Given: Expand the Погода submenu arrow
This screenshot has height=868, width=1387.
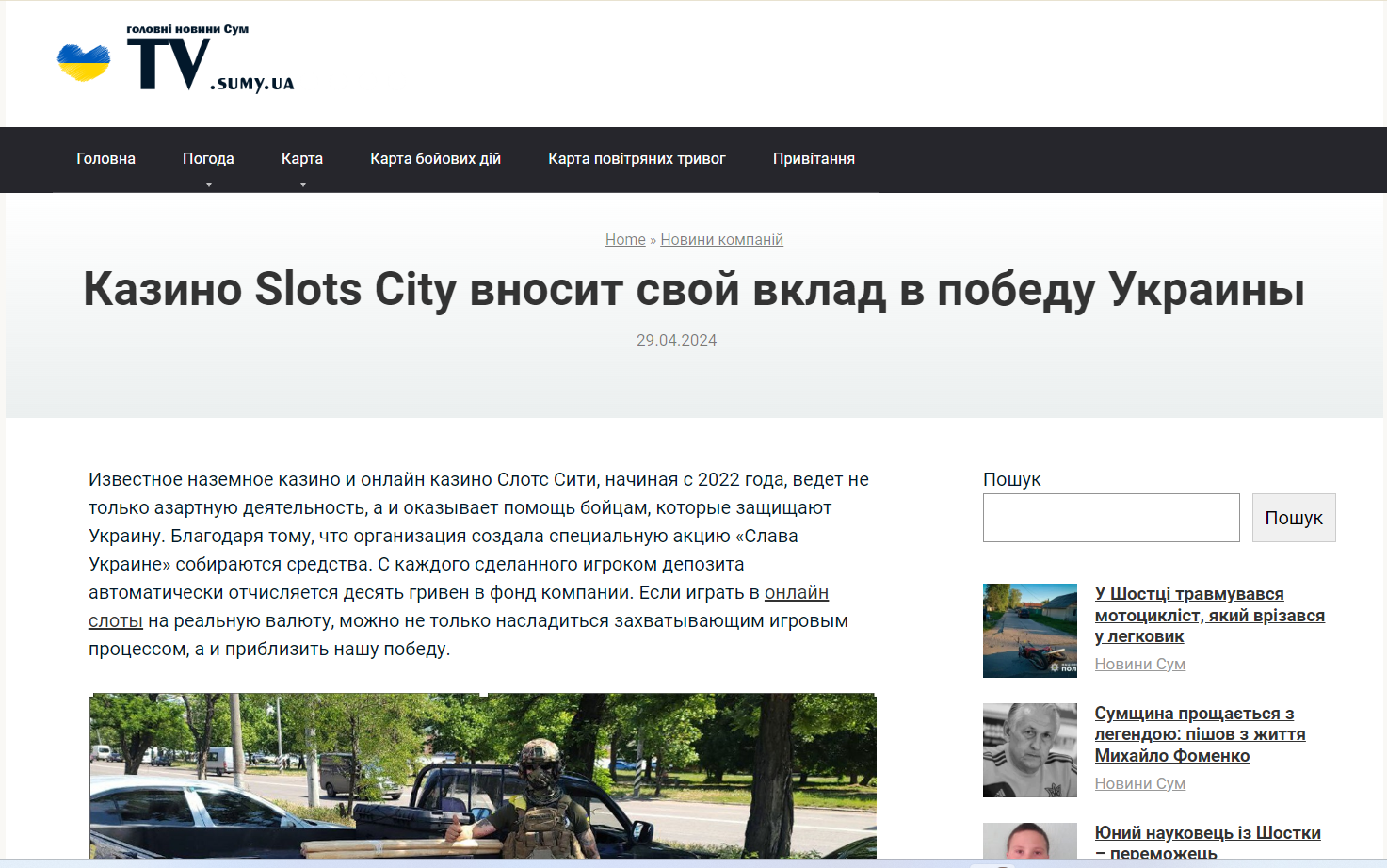Looking at the screenshot, I should (x=209, y=185).
